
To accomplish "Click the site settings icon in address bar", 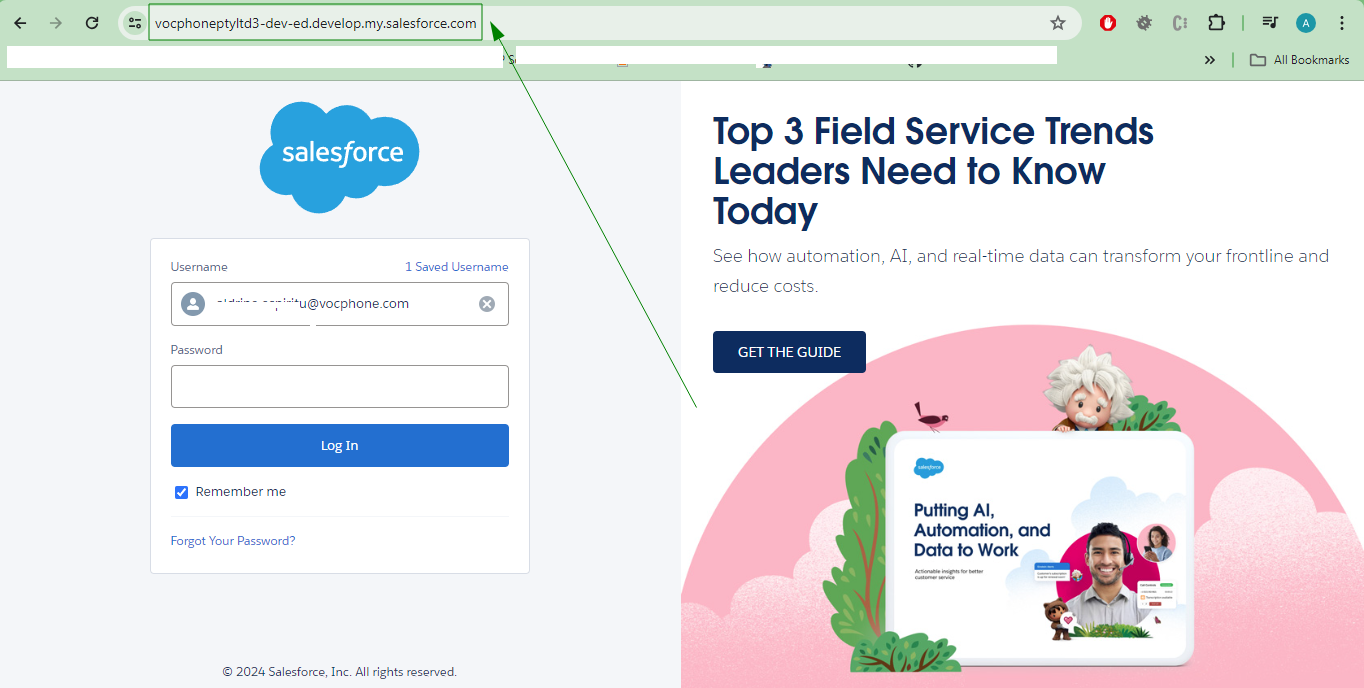I will tap(134, 22).
